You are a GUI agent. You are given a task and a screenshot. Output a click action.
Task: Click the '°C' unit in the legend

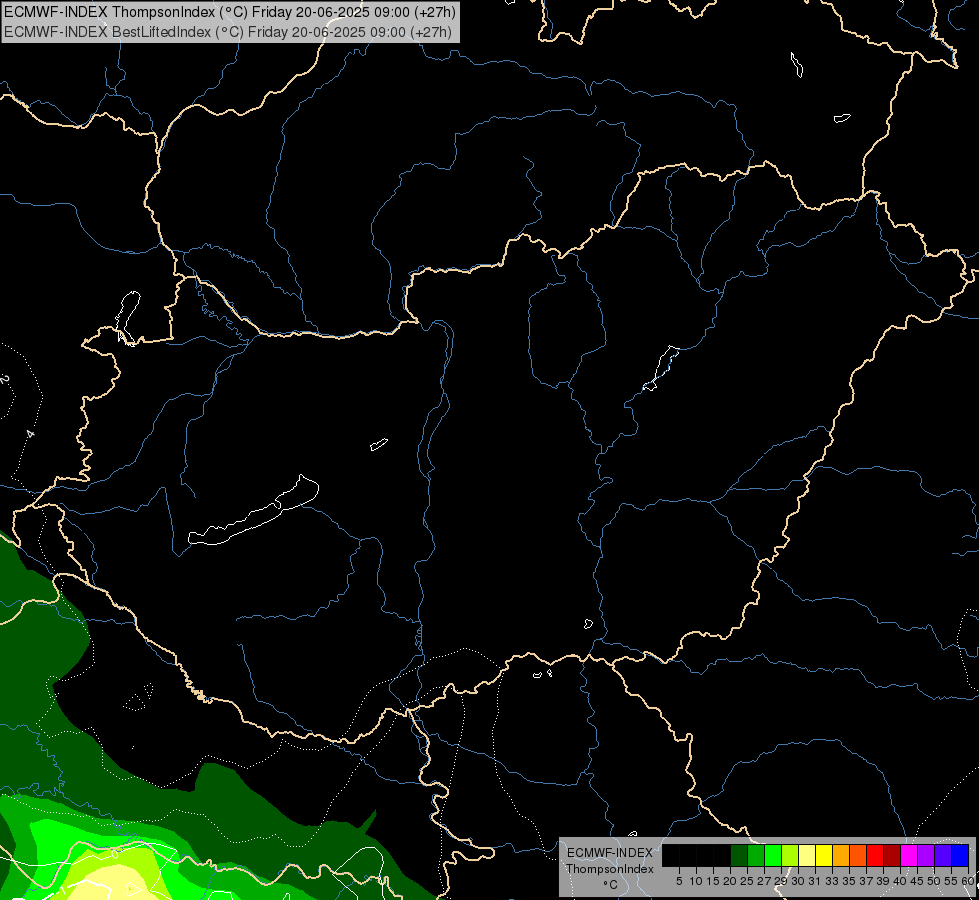click(x=611, y=885)
